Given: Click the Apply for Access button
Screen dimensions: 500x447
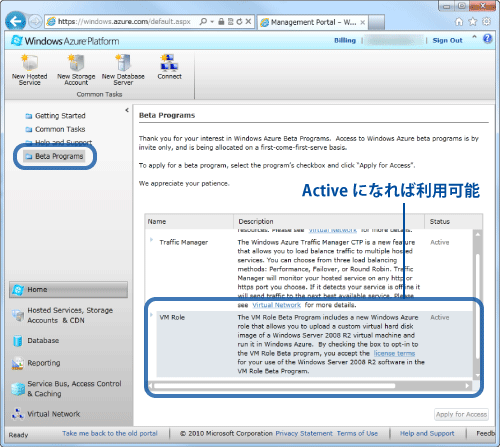Looking at the screenshot, I should point(461,414).
